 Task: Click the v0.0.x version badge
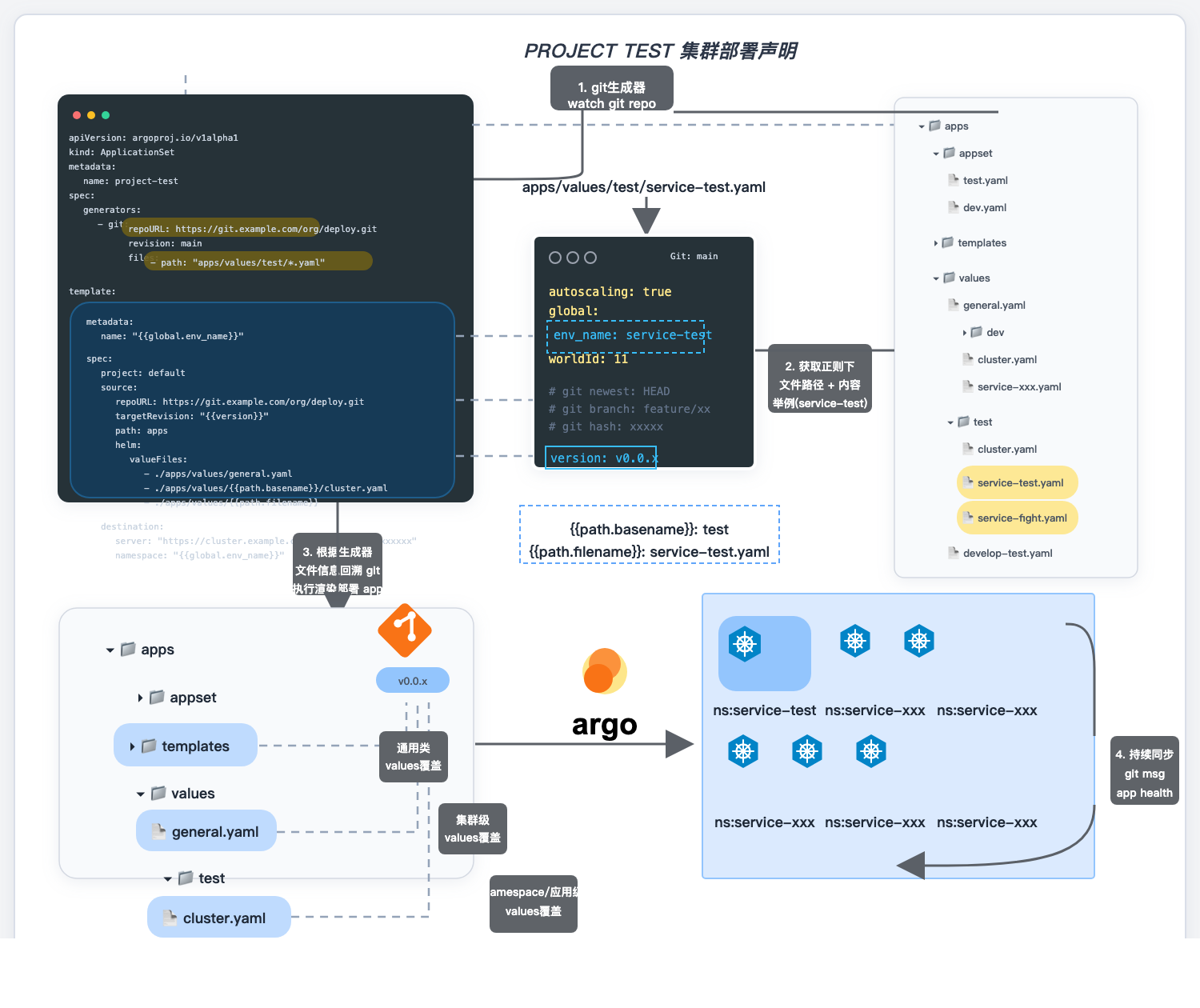412,679
